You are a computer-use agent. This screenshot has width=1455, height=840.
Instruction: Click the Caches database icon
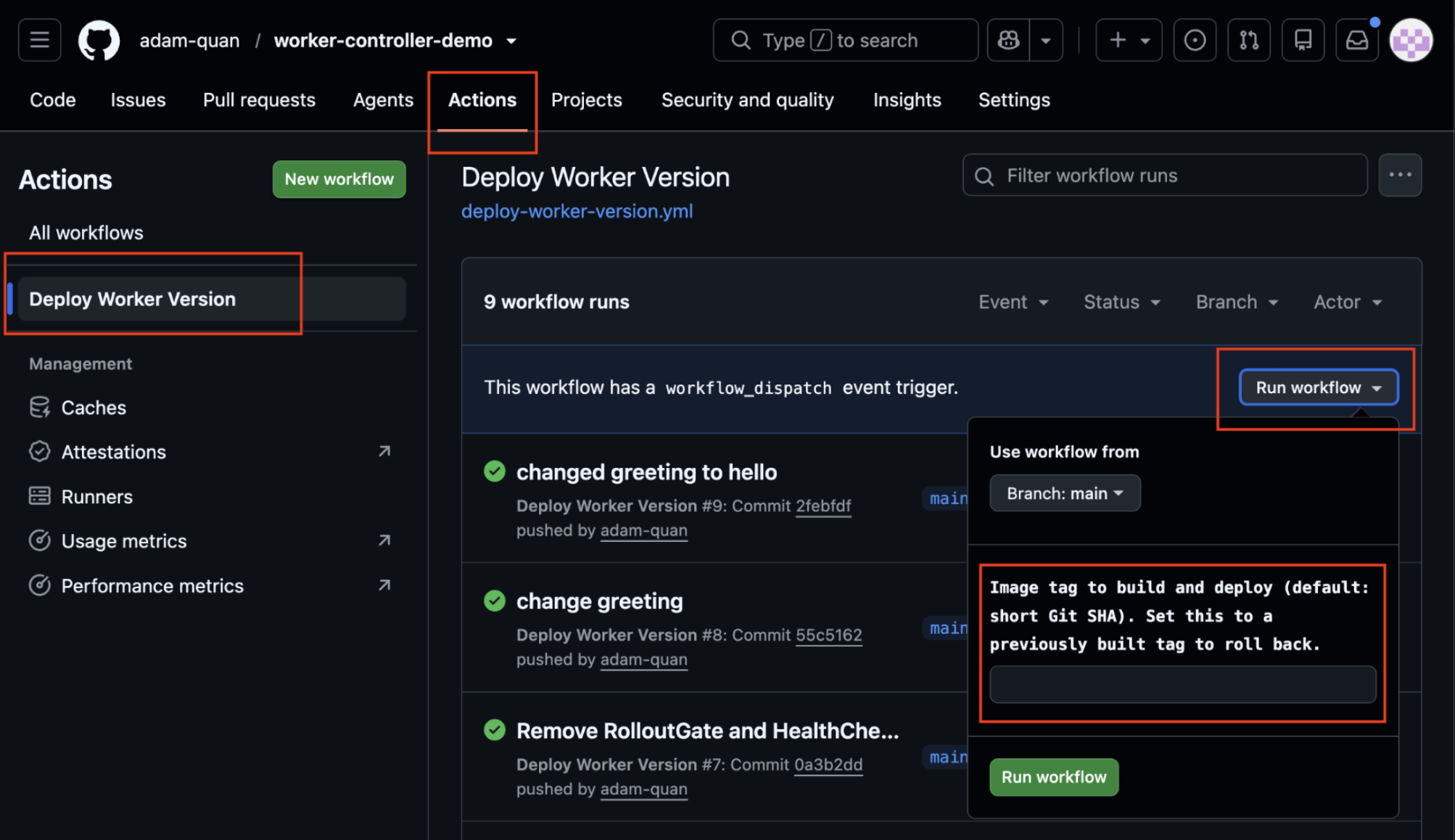click(40, 408)
